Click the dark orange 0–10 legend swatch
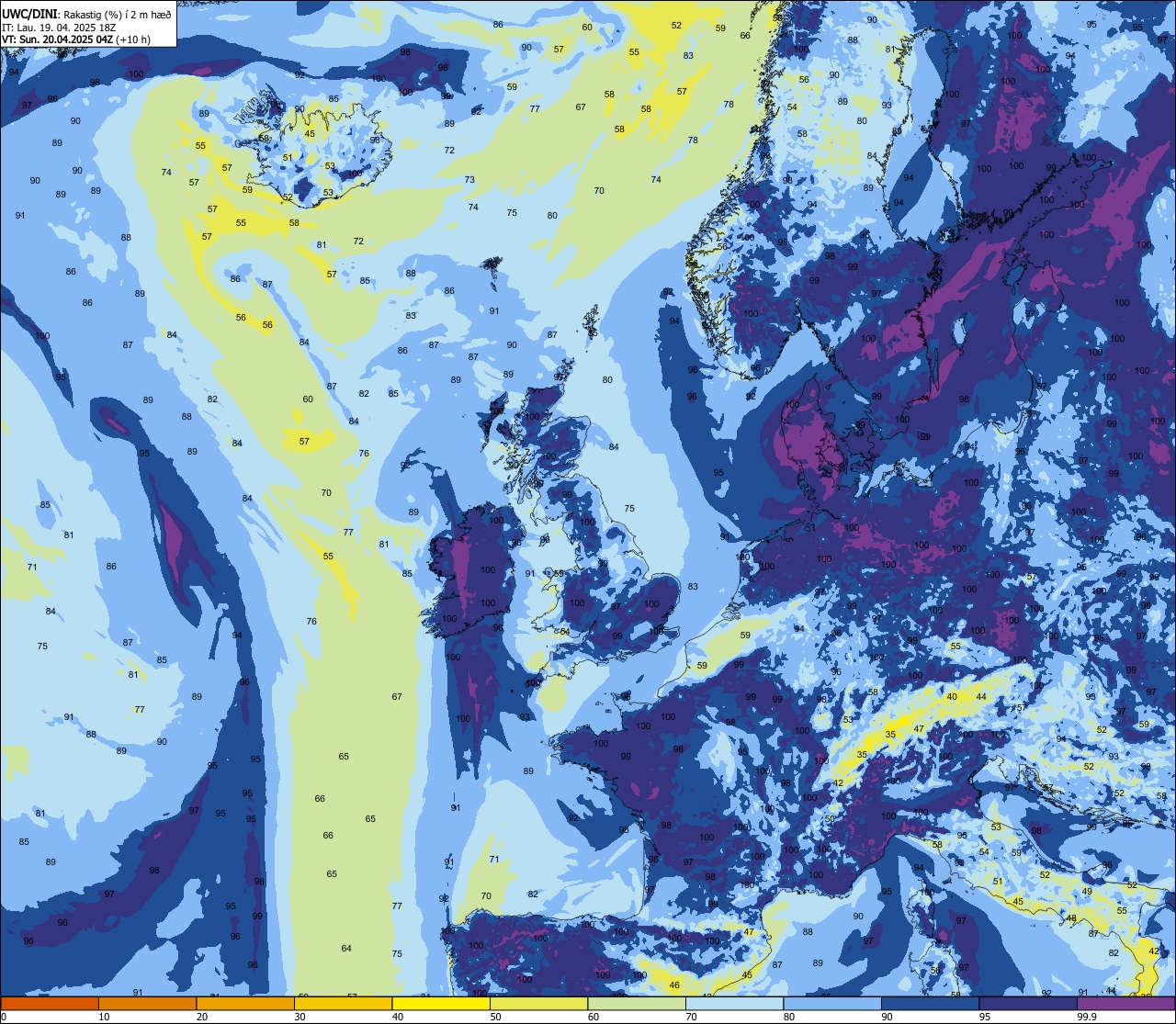 click(50, 1004)
